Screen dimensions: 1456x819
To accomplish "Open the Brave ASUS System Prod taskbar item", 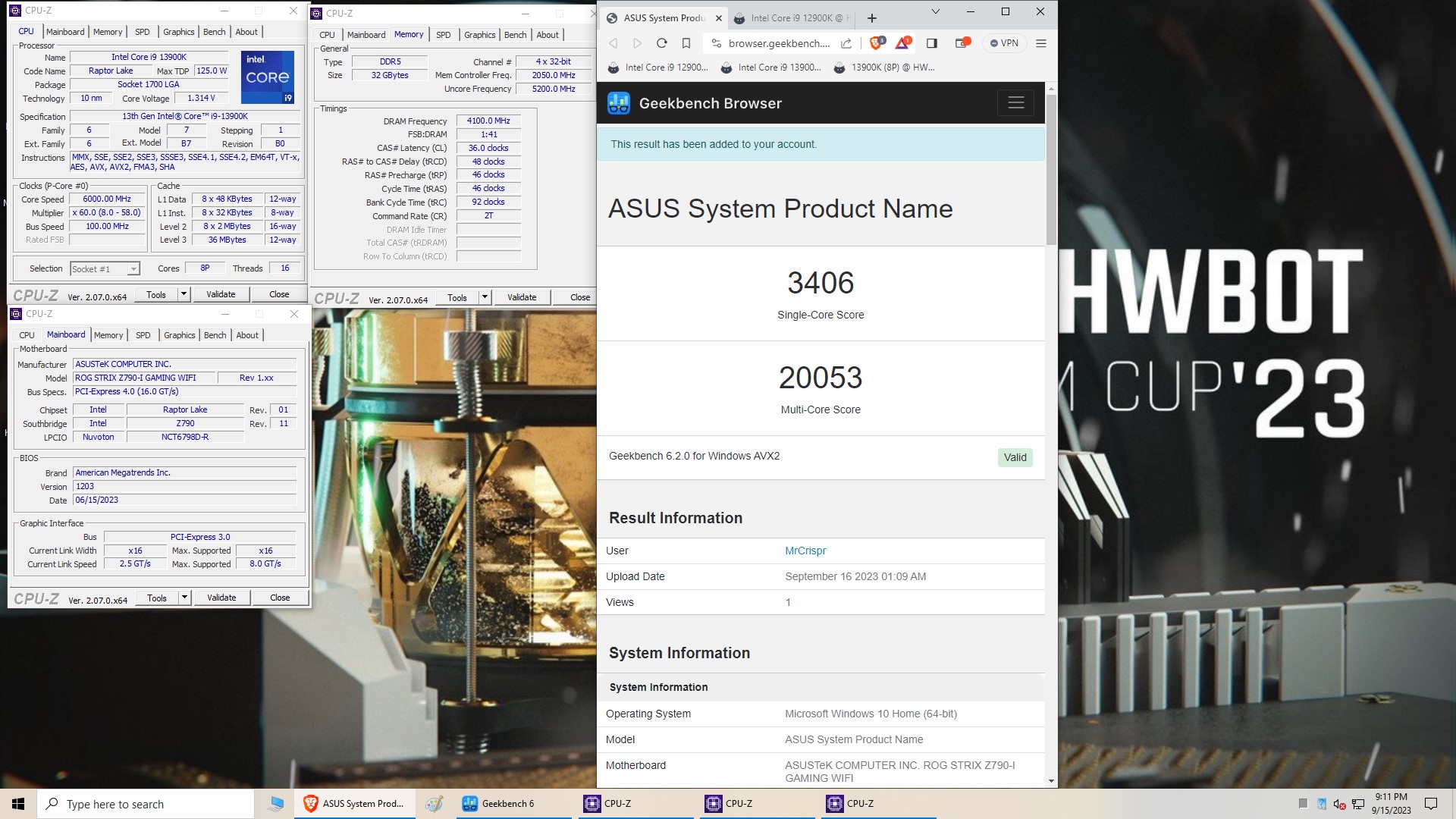I will click(355, 804).
